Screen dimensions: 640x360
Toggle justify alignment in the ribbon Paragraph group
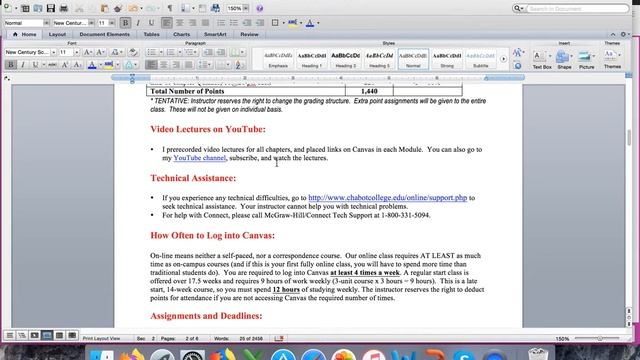(x=189, y=65)
